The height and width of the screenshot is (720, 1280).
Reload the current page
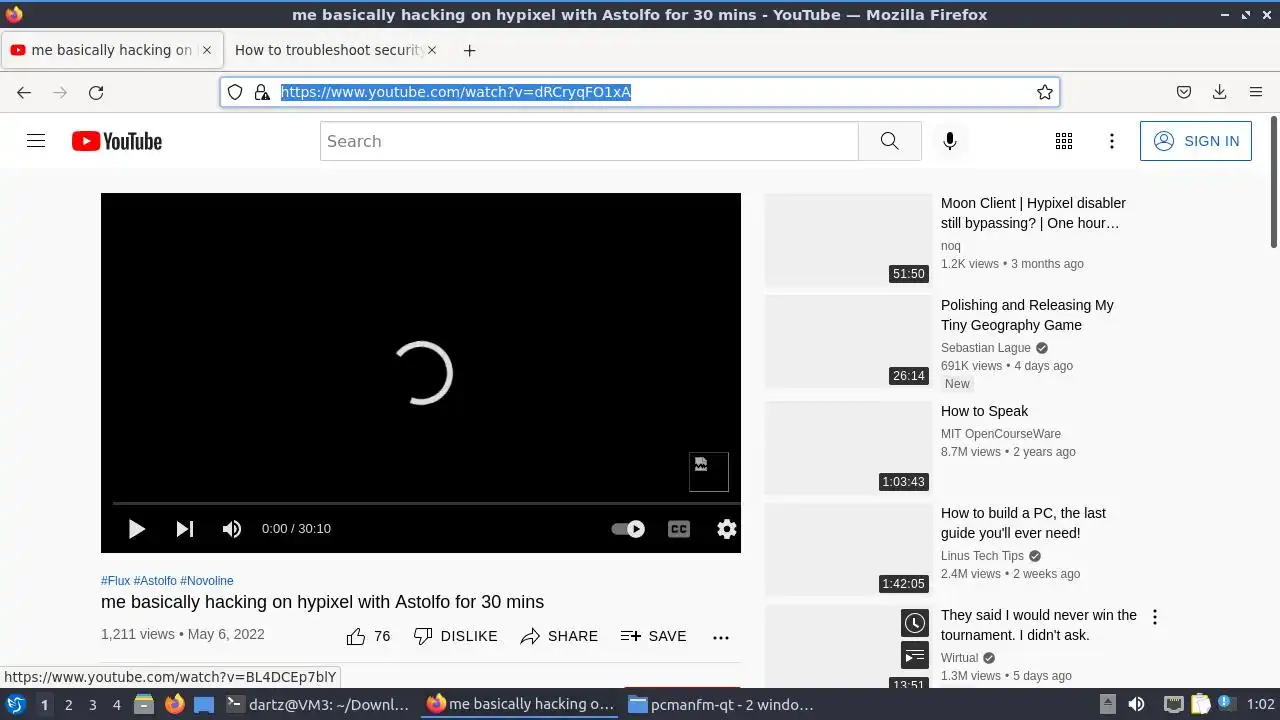click(96, 92)
